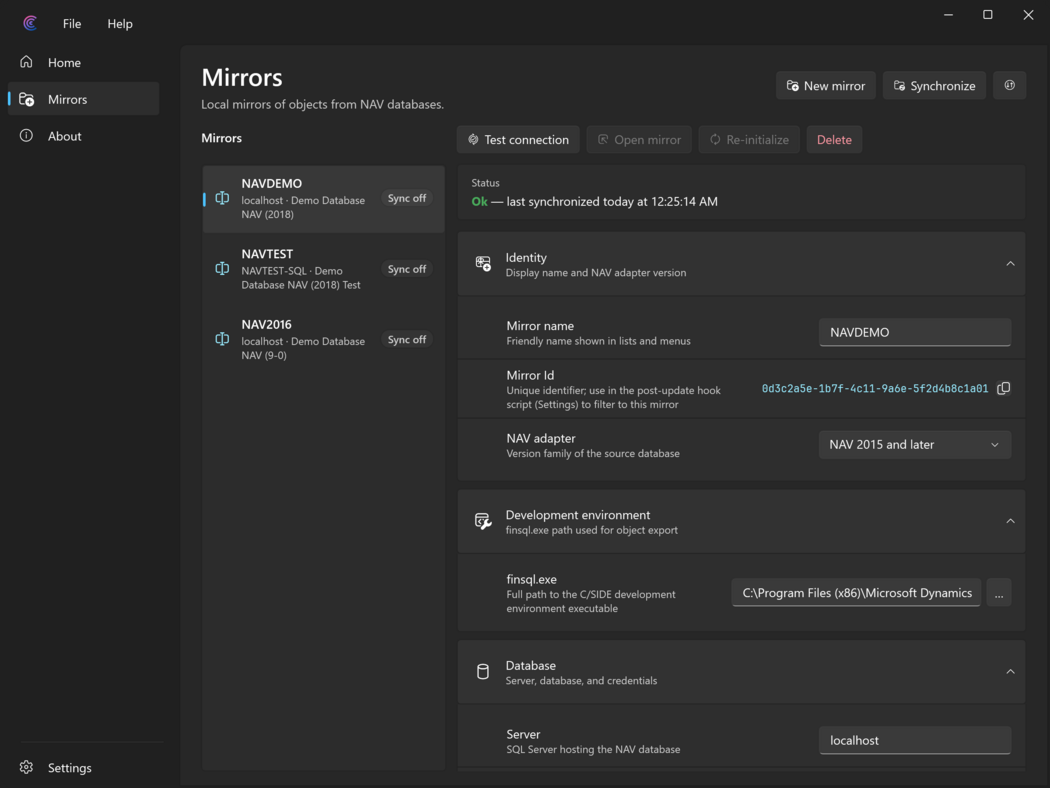Viewport: 1050px width, 788px height.
Task: Click the NAVDEMO mirror icon
Action: tap(222, 198)
